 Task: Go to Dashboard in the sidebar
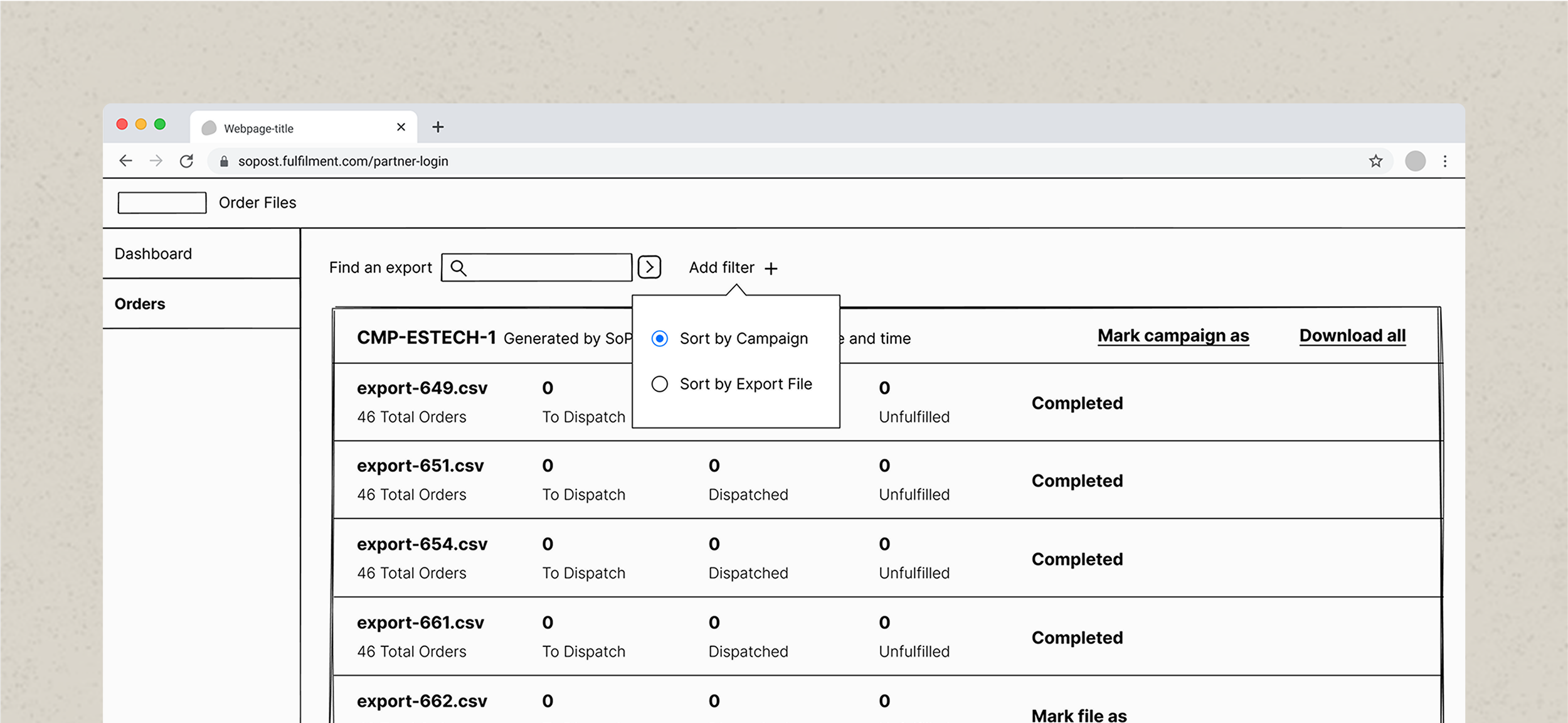tap(154, 254)
